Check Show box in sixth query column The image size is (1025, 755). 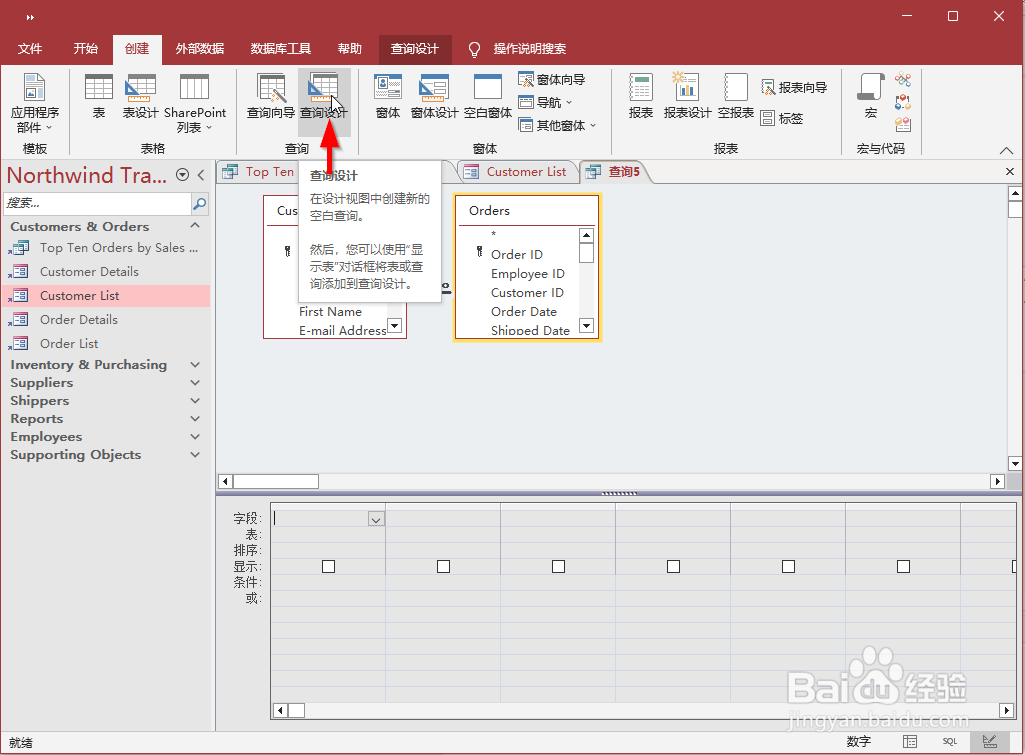click(x=903, y=566)
